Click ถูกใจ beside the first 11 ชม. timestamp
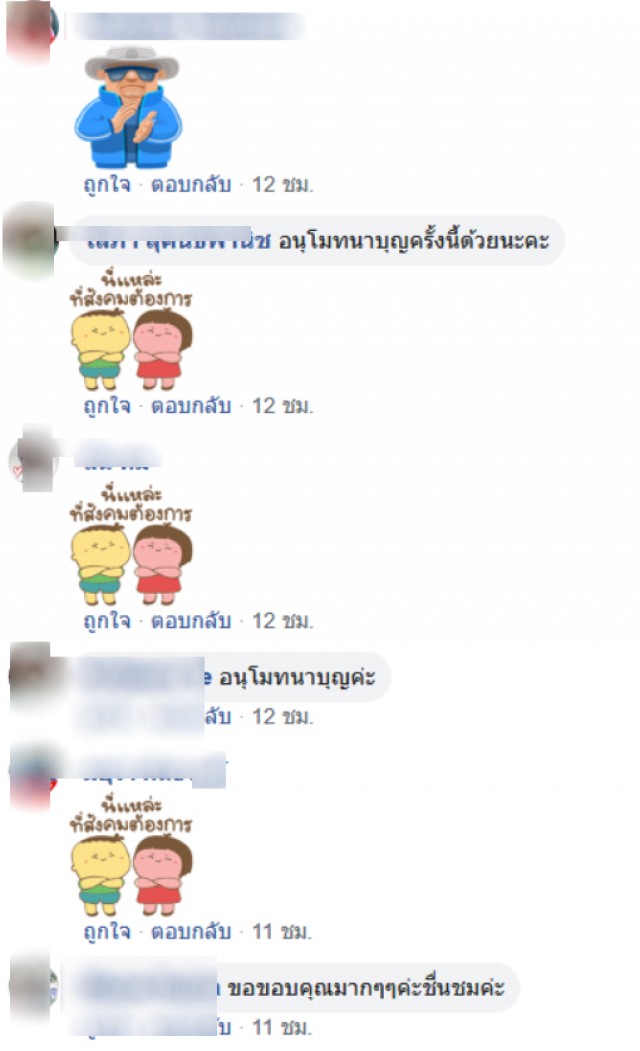 pos(107,932)
